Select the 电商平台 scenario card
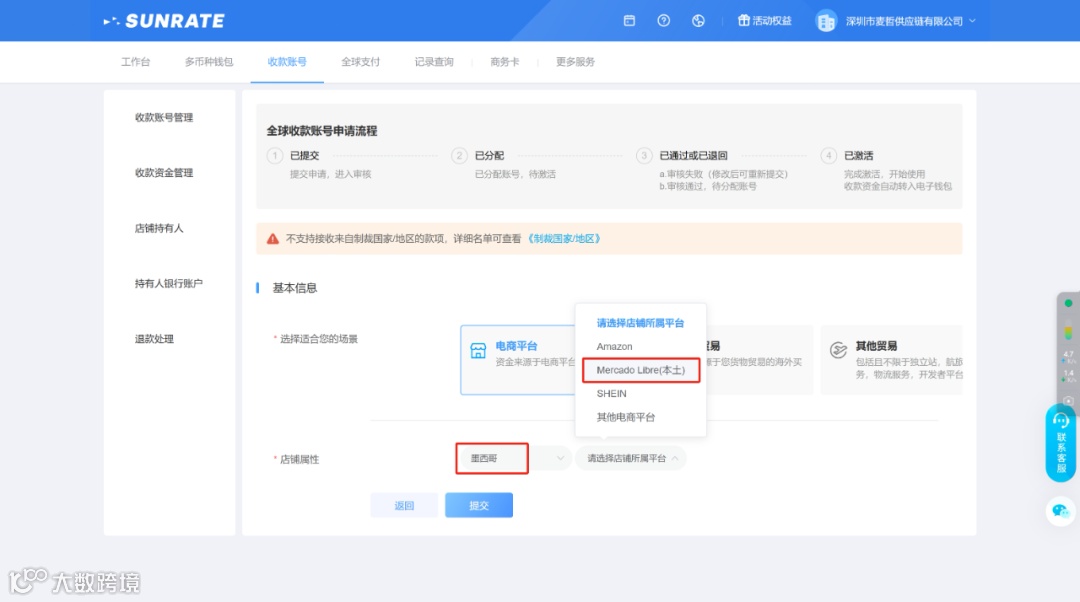The width and height of the screenshot is (1080, 602). 518,360
